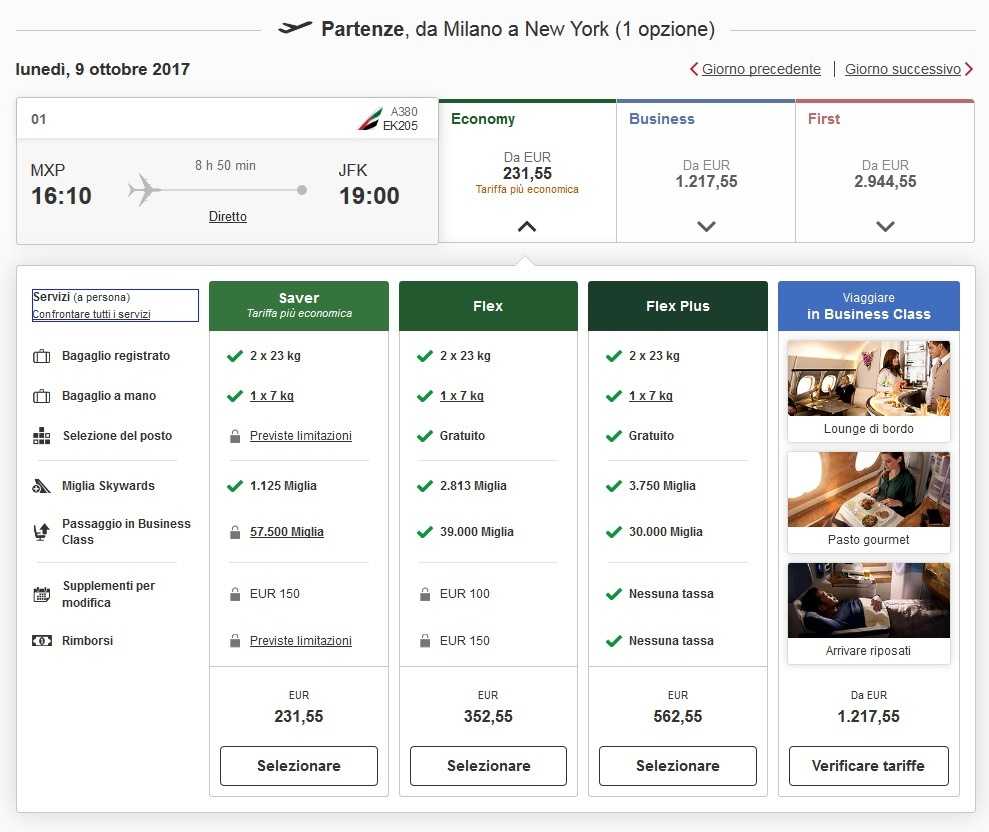
Task: Click the checkmark beside Saver 2 x 23 kg
Action: pyautogui.click(x=235, y=356)
